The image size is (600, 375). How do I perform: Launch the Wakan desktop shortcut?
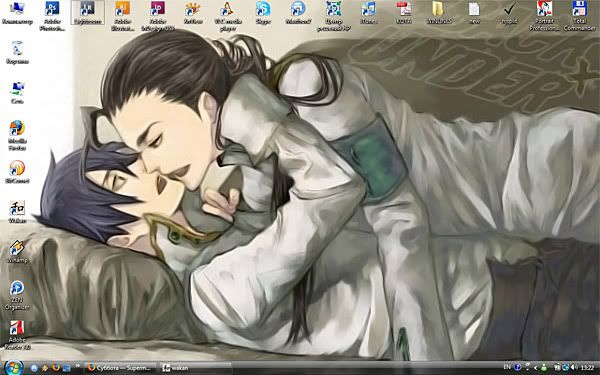[x=17, y=212]
